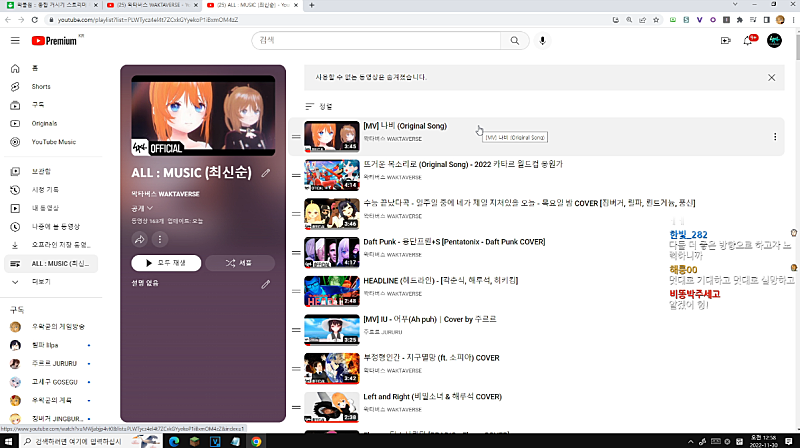Viewport: 800px width, 448px height.
Task: Open Chrome tab search chevron
Action: point(735,5)
